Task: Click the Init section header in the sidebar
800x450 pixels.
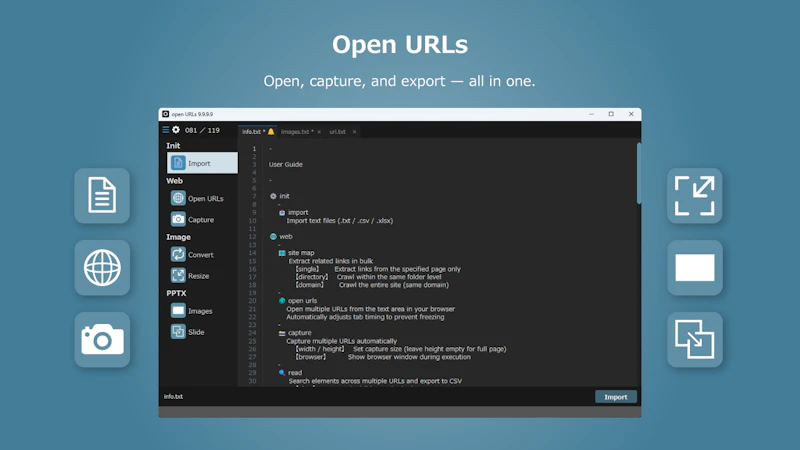Action: pyautogui.click(x=173, y=145)
